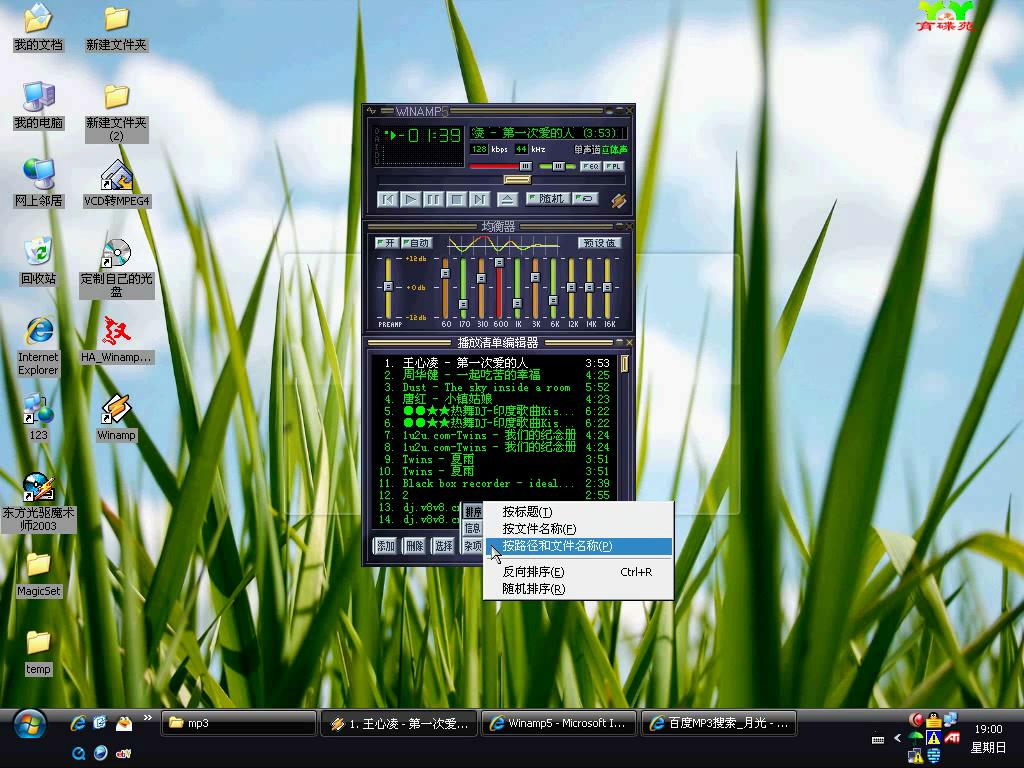Click the volume slider handle

click(525, 167)
